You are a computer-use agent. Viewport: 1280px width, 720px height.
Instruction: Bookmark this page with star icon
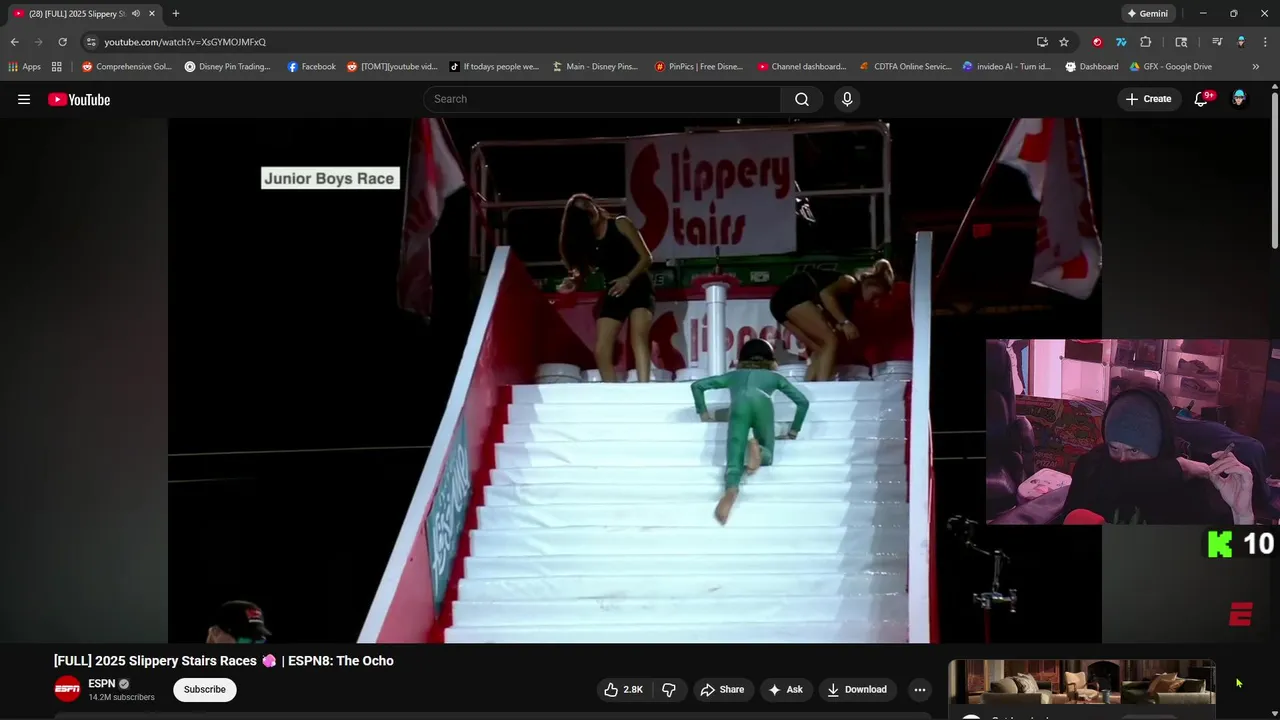[1064, 42]
